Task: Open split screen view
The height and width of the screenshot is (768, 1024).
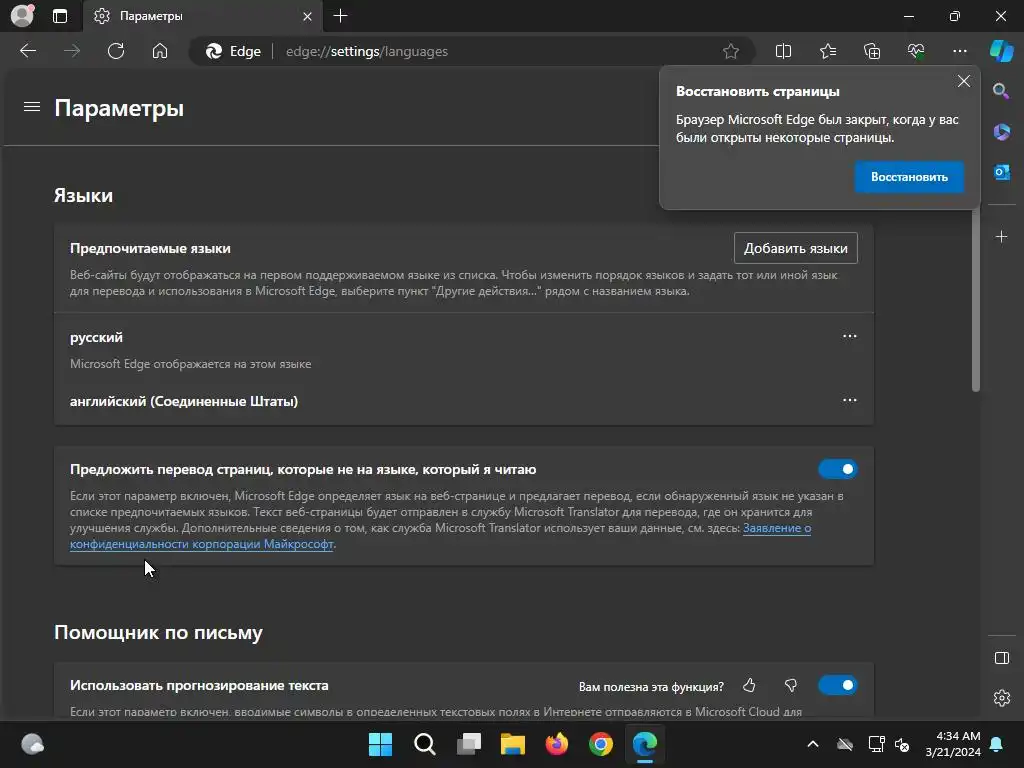Action: pyautogui.click(x=783, y=51)
